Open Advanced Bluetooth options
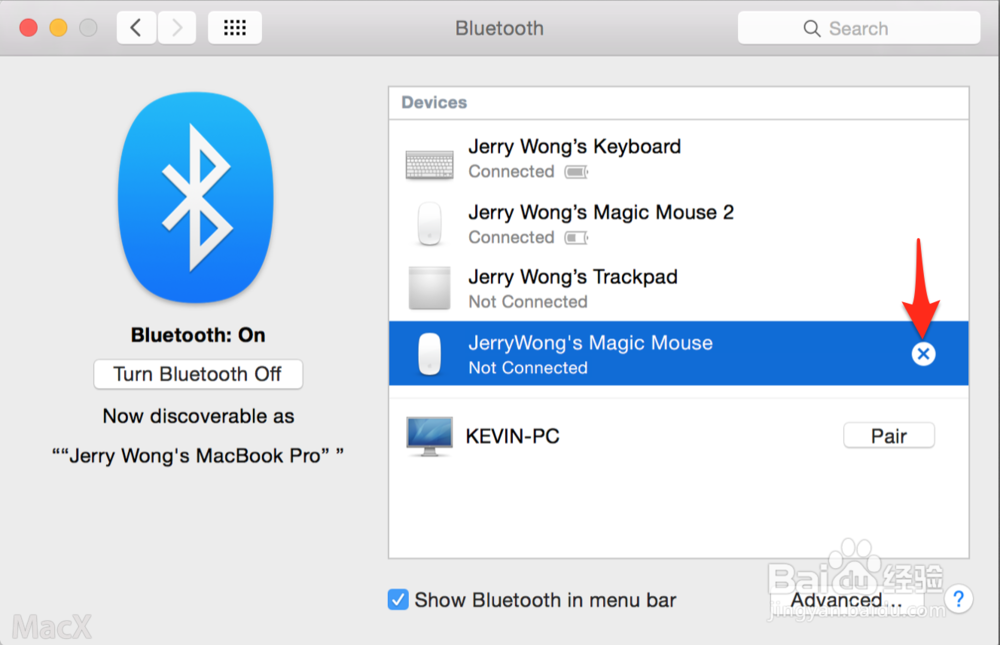The image size is (1000, 645). pyautogui.click(x=846, y=600)
